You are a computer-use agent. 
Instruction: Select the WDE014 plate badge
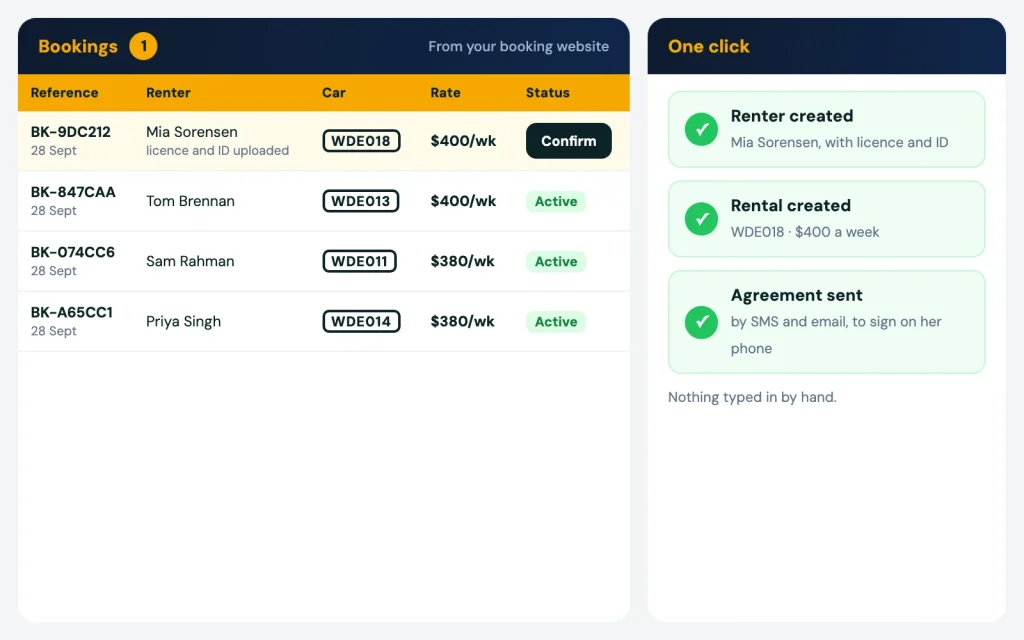(x=361, y=321)
